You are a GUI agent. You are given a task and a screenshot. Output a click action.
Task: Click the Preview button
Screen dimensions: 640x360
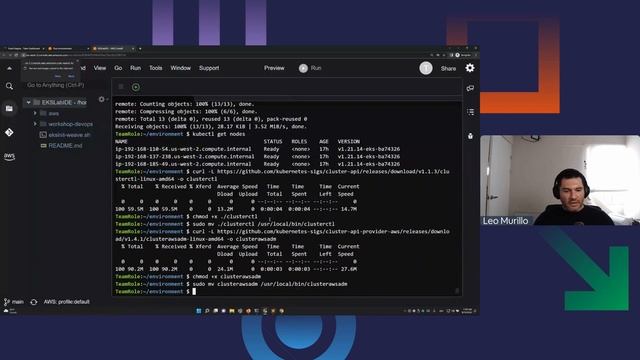pos(274,68)
